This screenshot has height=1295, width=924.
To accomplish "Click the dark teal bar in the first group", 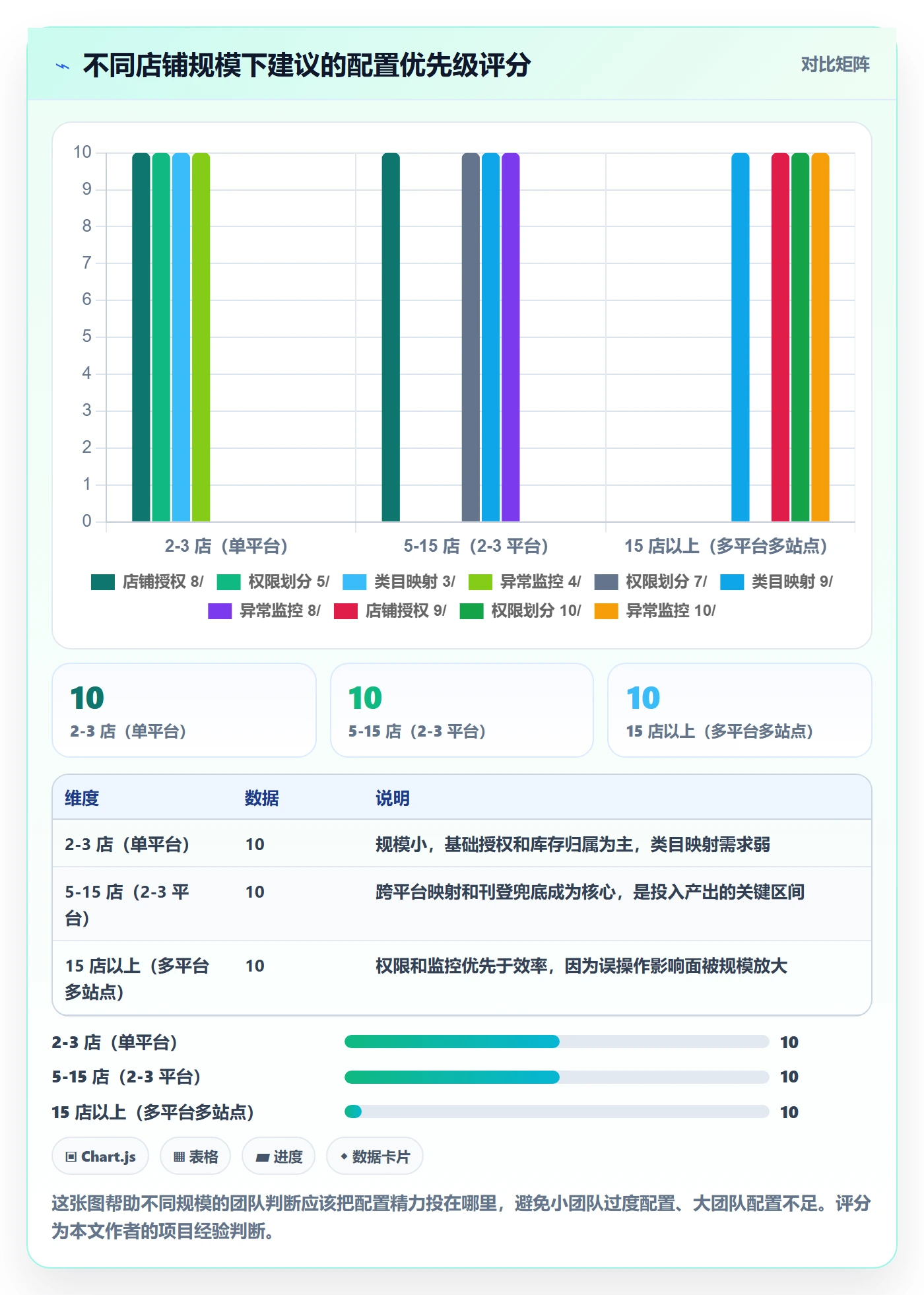I will (141, 337).
